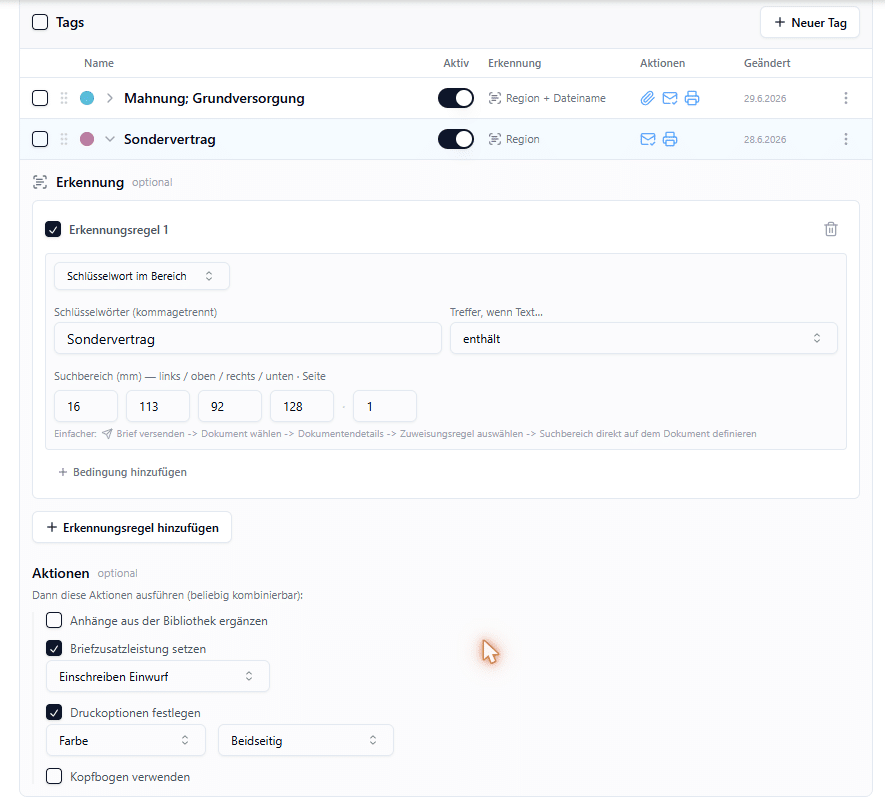Click the mauve color dot for Sondervertrag
This screenshot has height=803, width=885.
(x=87, y=139)
